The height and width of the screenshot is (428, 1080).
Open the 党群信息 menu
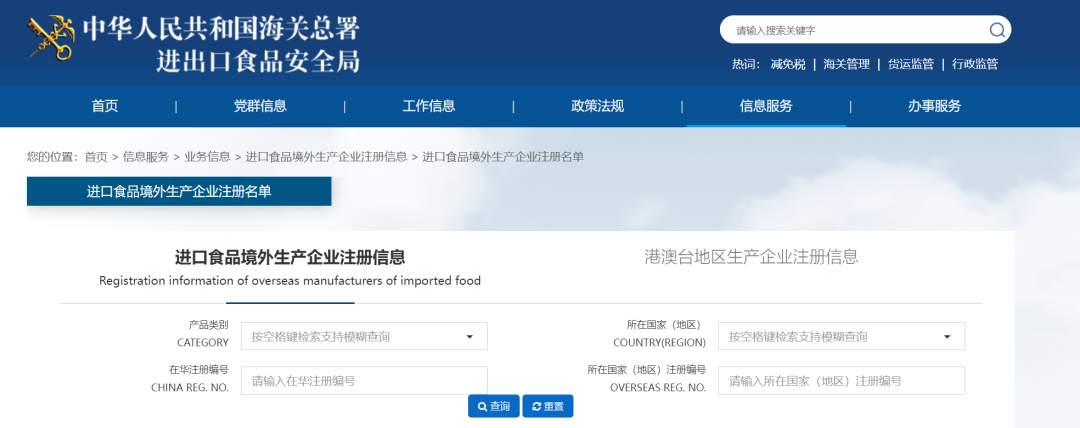point(260,106)
